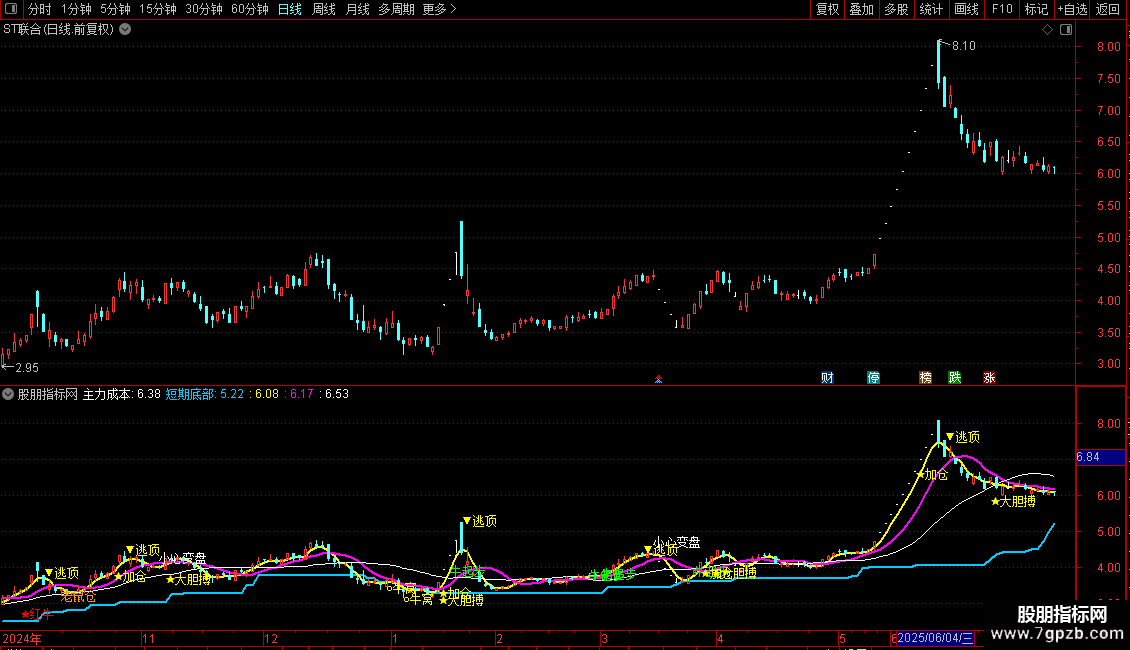Click the 小心变盘 label near March
1130x650 pixels.
677,542
